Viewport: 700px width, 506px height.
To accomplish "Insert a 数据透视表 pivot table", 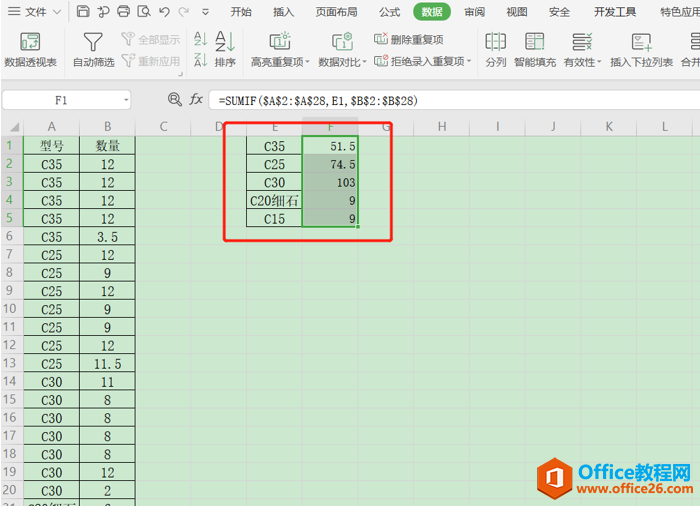I will coord(30,50).
